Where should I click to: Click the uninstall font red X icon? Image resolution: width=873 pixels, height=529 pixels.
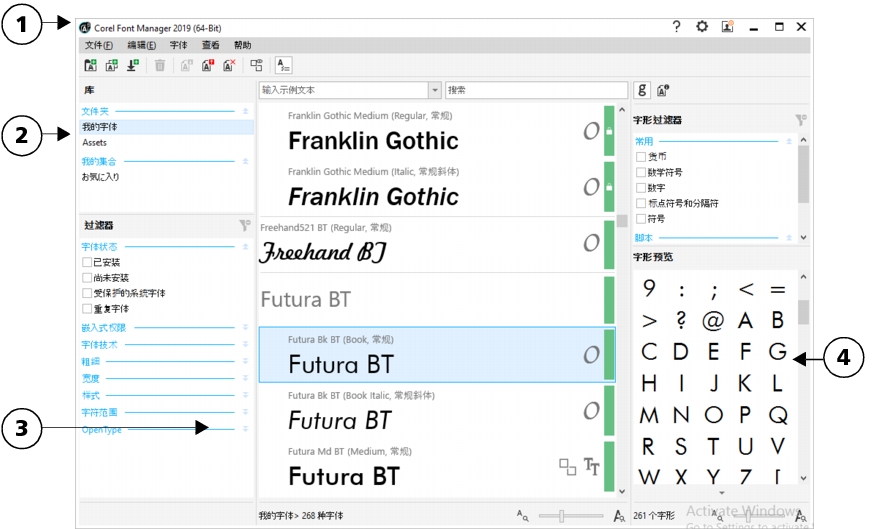[x=230, y=66]
